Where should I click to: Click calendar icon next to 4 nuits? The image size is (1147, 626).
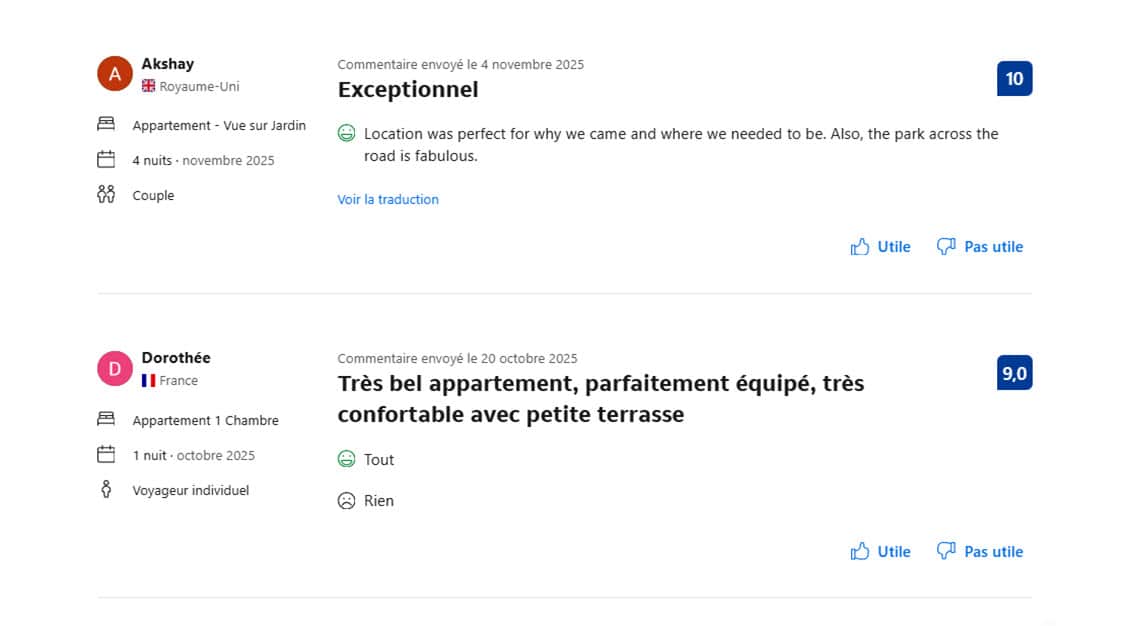106,160
